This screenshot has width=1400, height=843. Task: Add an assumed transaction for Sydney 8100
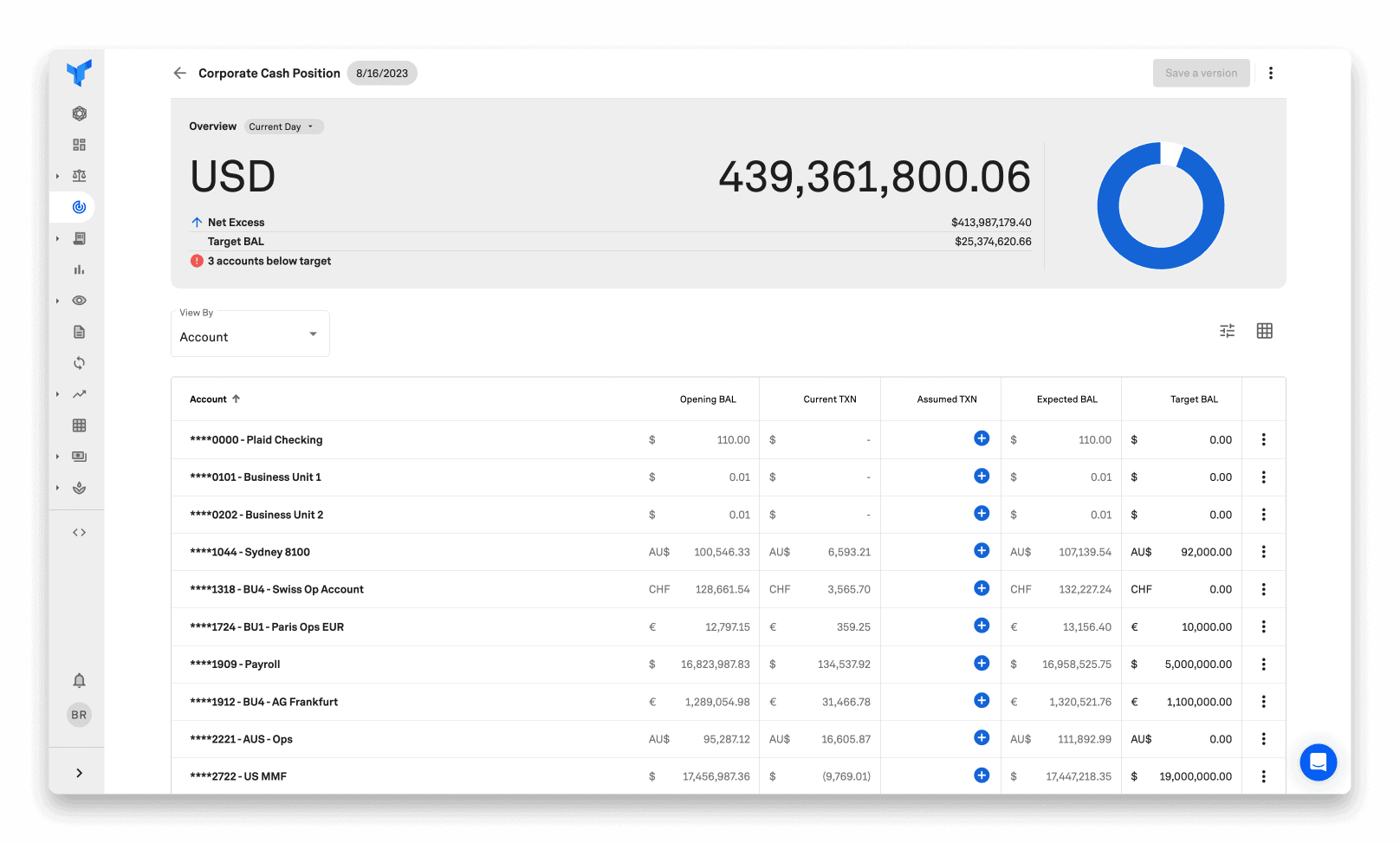[x=982, y=550]
